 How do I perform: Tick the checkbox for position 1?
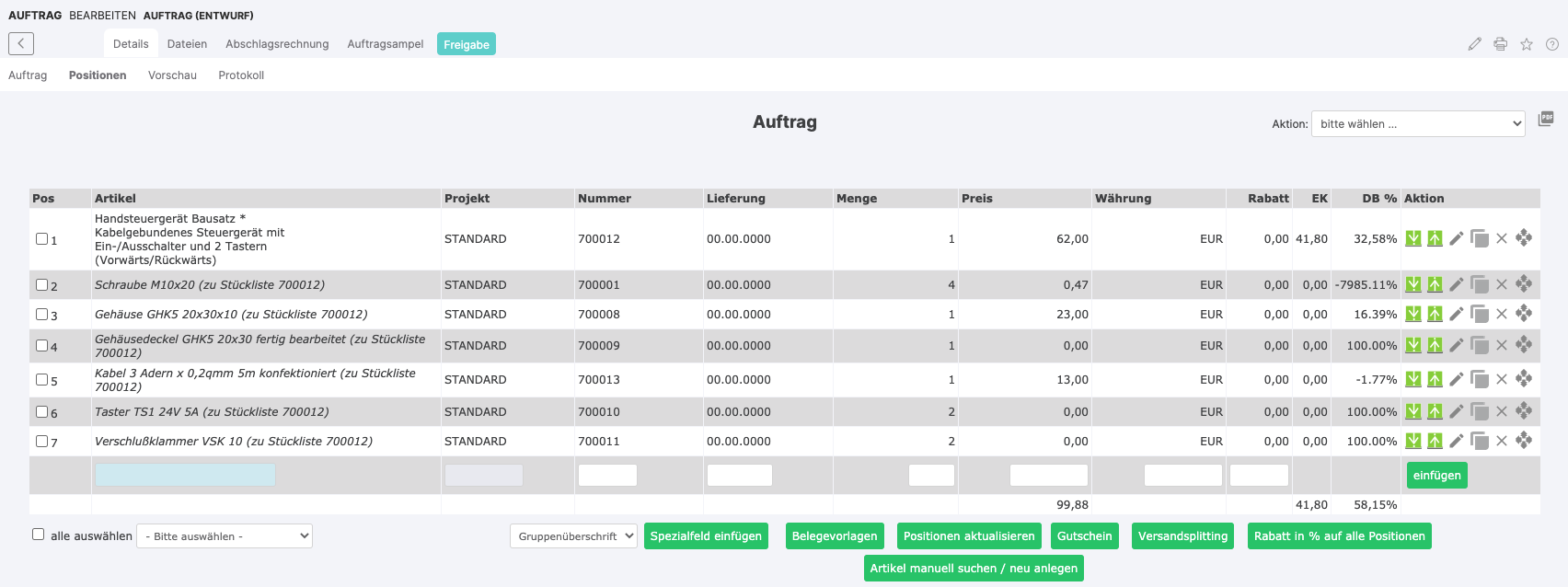pyautogui.click(x=41, y=239)
